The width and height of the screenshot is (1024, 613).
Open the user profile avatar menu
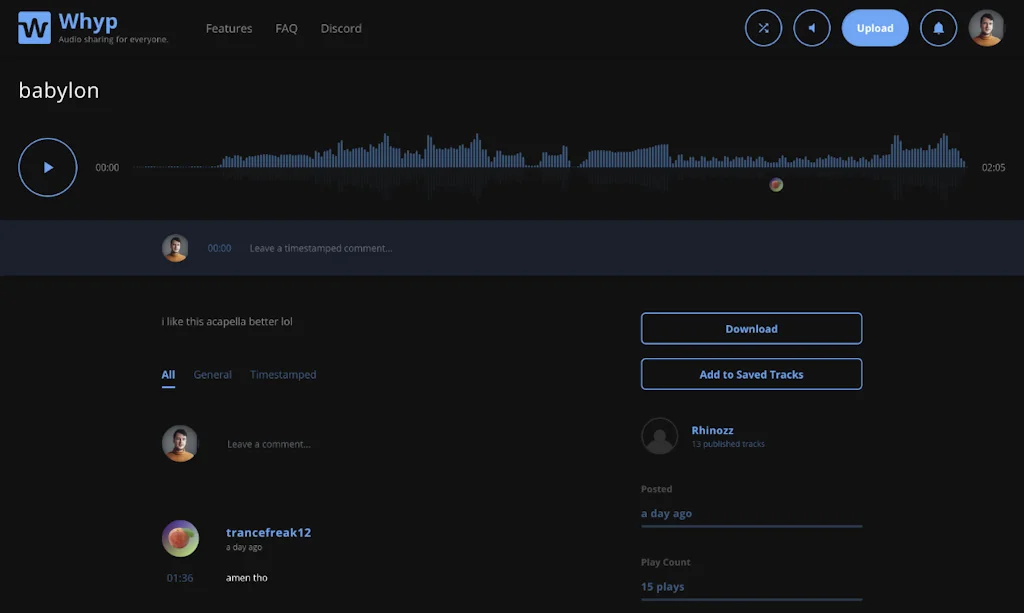(986, 28)
